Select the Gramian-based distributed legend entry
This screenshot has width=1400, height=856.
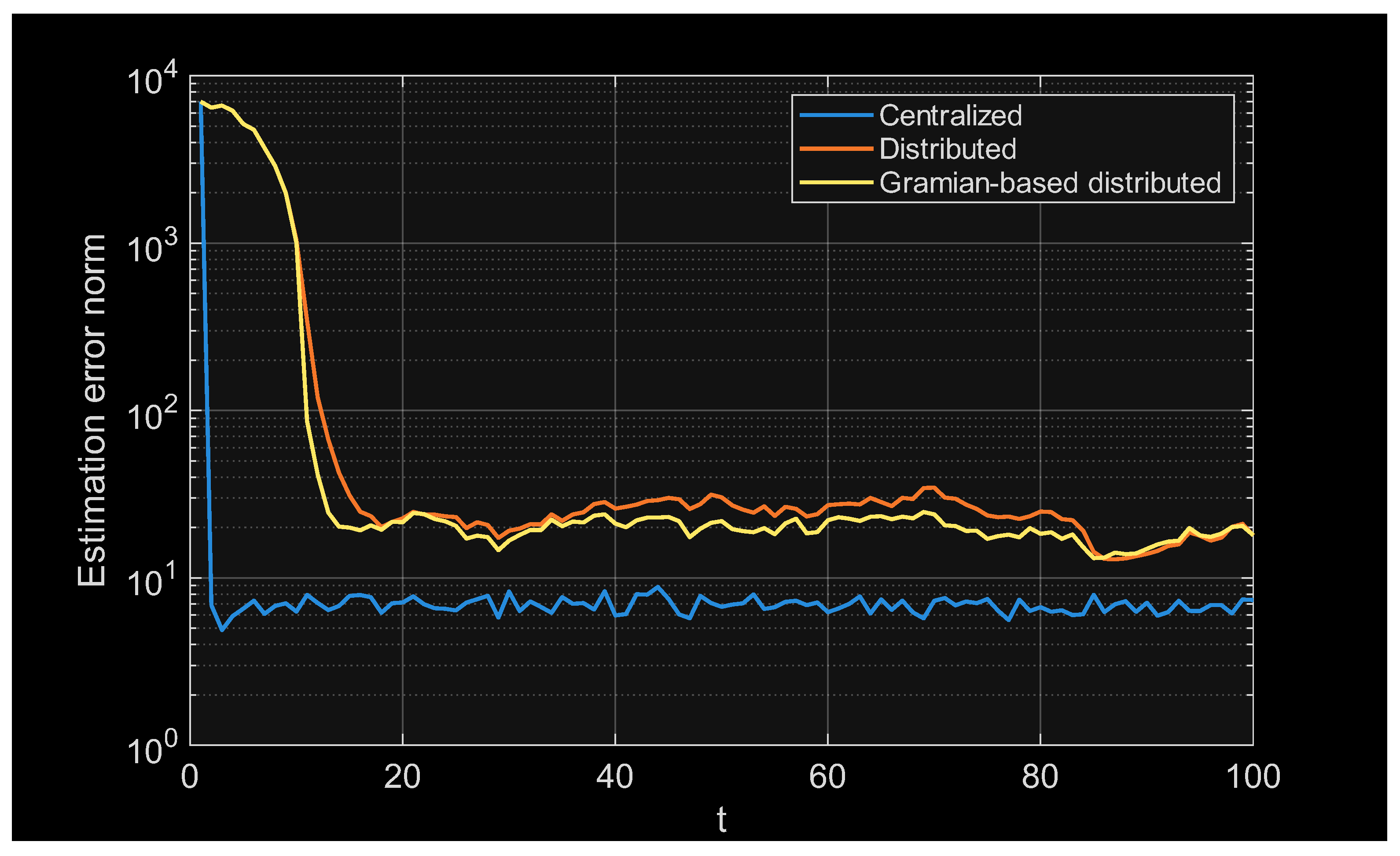(x=1049, y=183)
